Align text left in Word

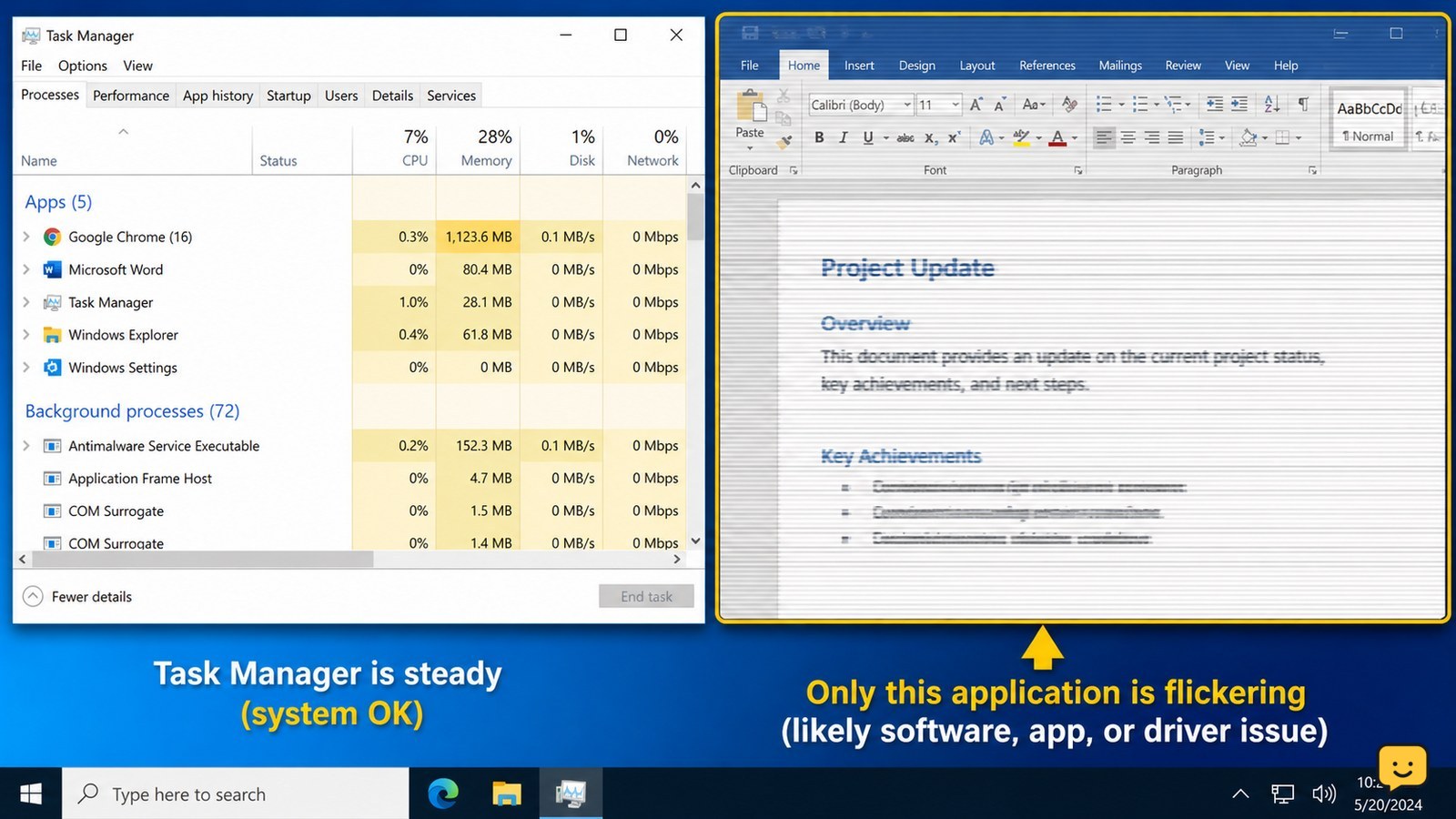tap(1104, 137)
